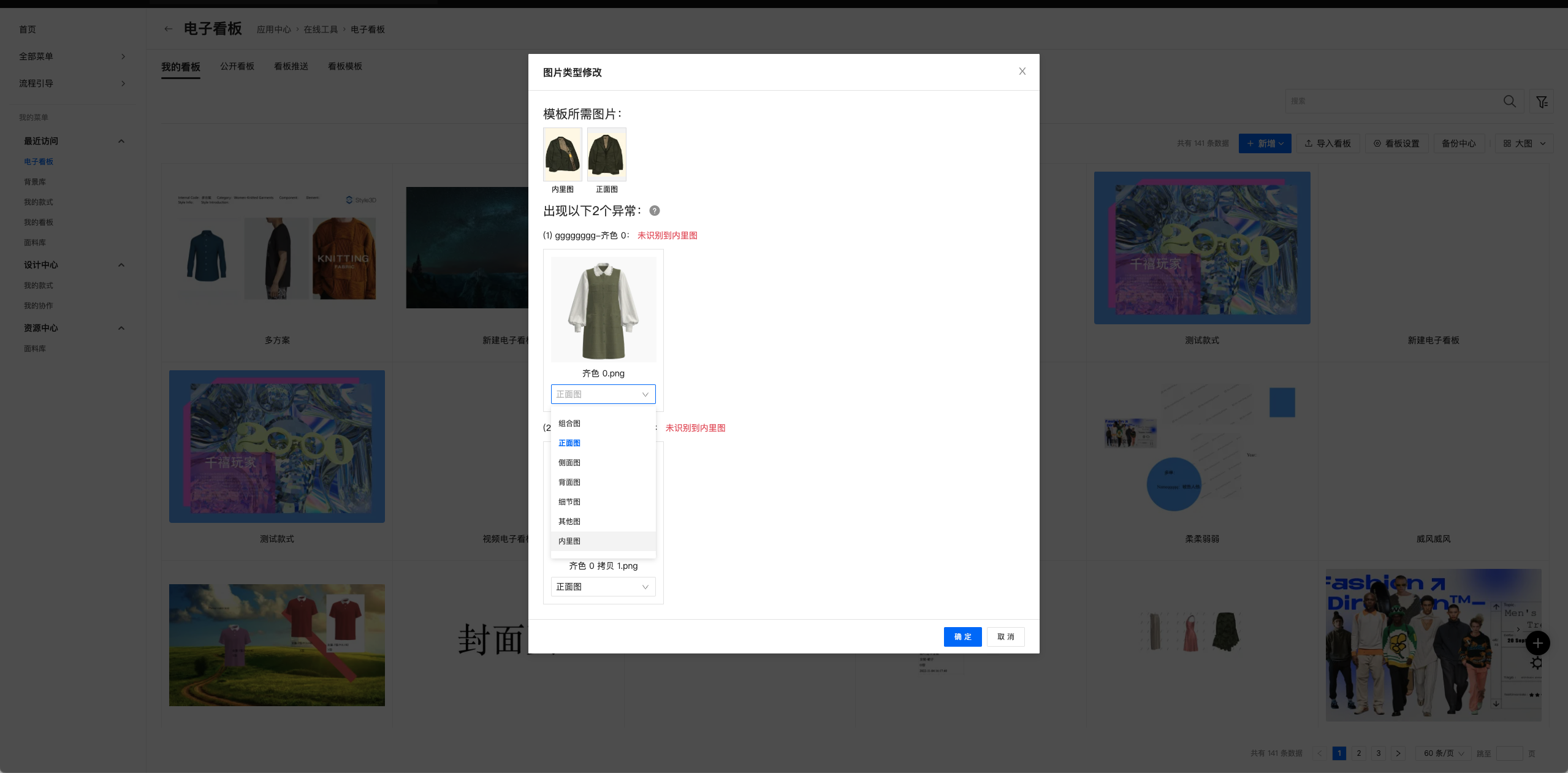Click the help question mark icon
Screen dimensions: 1568x773
tap(655, 211)
